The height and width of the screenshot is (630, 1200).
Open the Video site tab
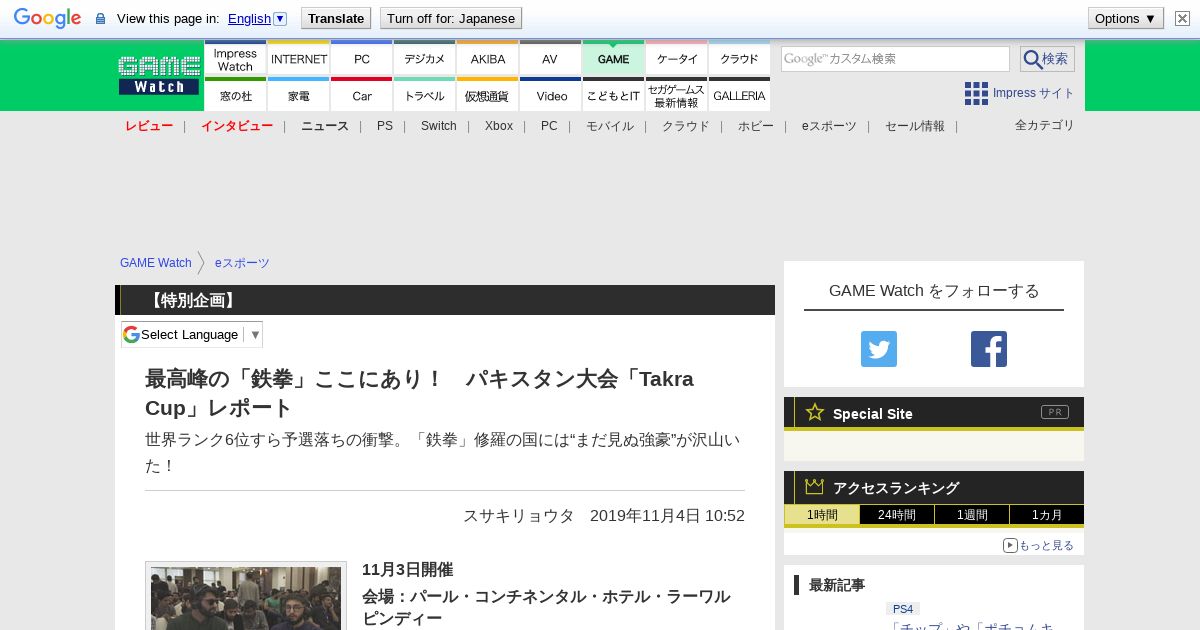[550, 95]
